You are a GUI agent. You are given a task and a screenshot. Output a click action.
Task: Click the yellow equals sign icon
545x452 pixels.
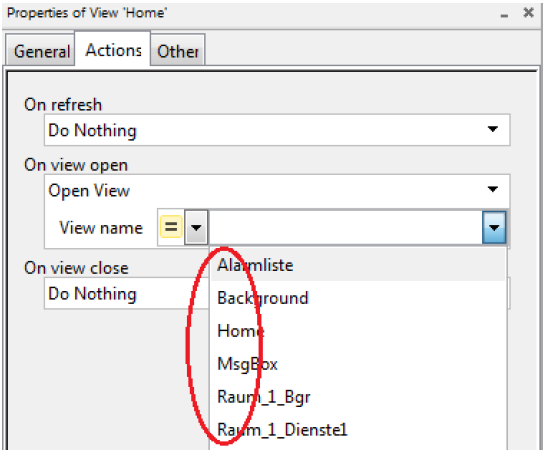pos(171,227)
